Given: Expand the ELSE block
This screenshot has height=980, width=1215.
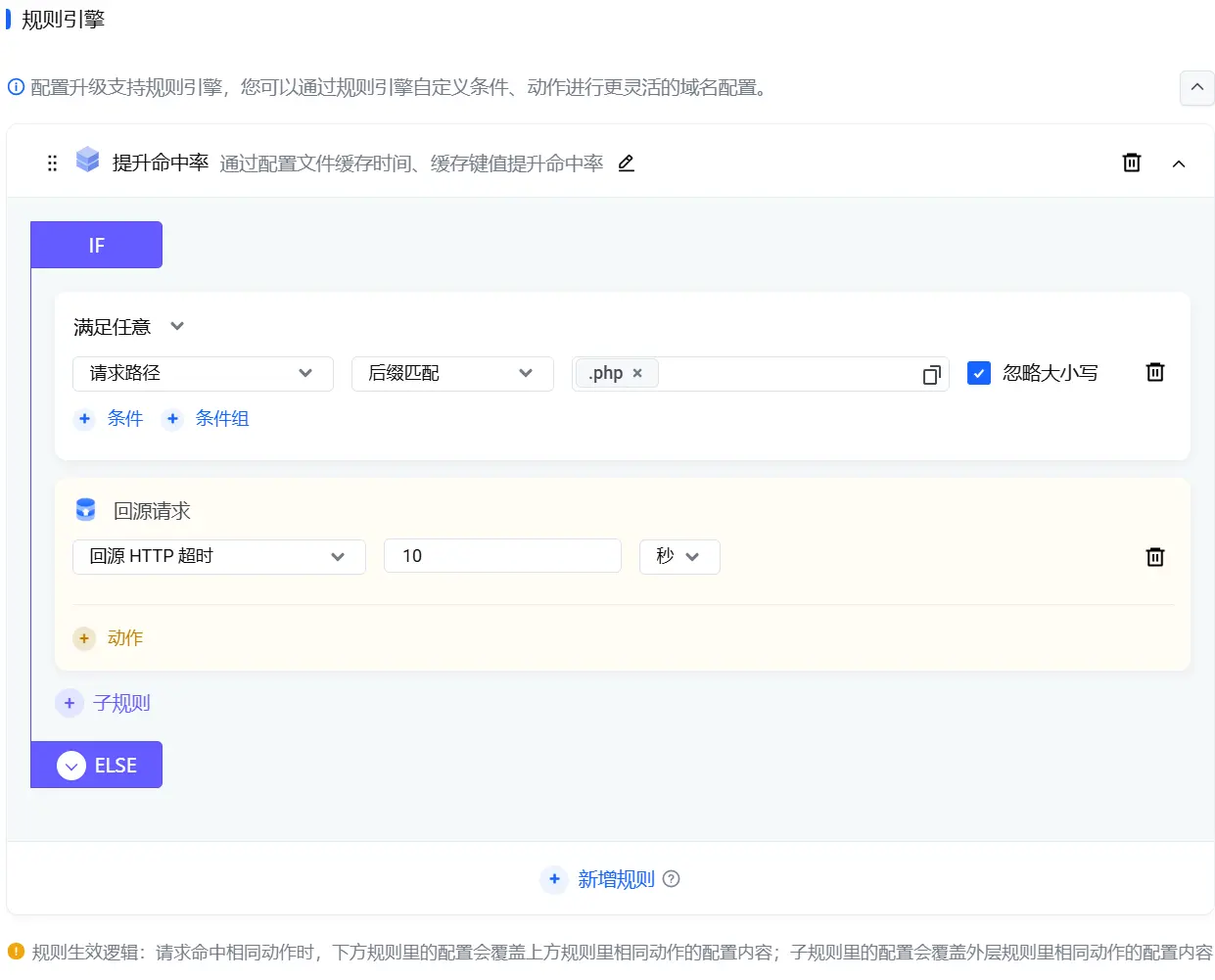Looking at the screenshot, I should 71,766.
